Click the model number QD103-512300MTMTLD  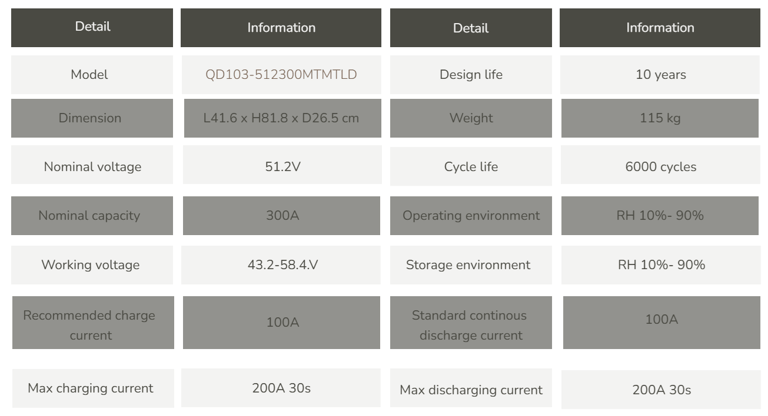tap(281, 74)
